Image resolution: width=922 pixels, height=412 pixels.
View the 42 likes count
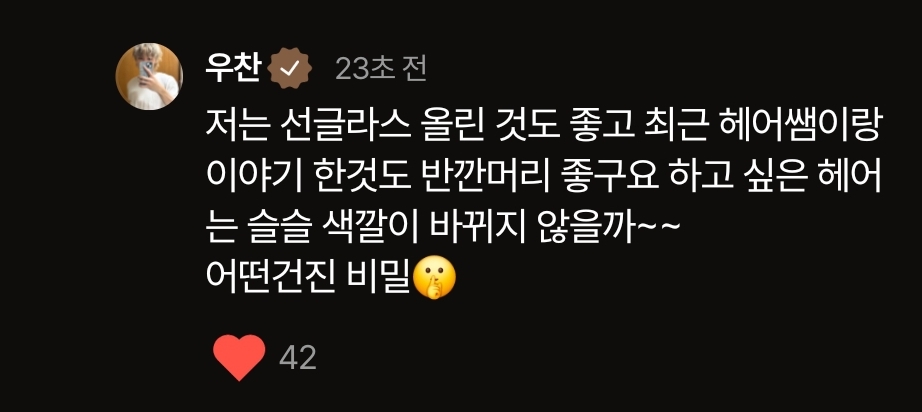pyautogui.click(x=298, y=357)
